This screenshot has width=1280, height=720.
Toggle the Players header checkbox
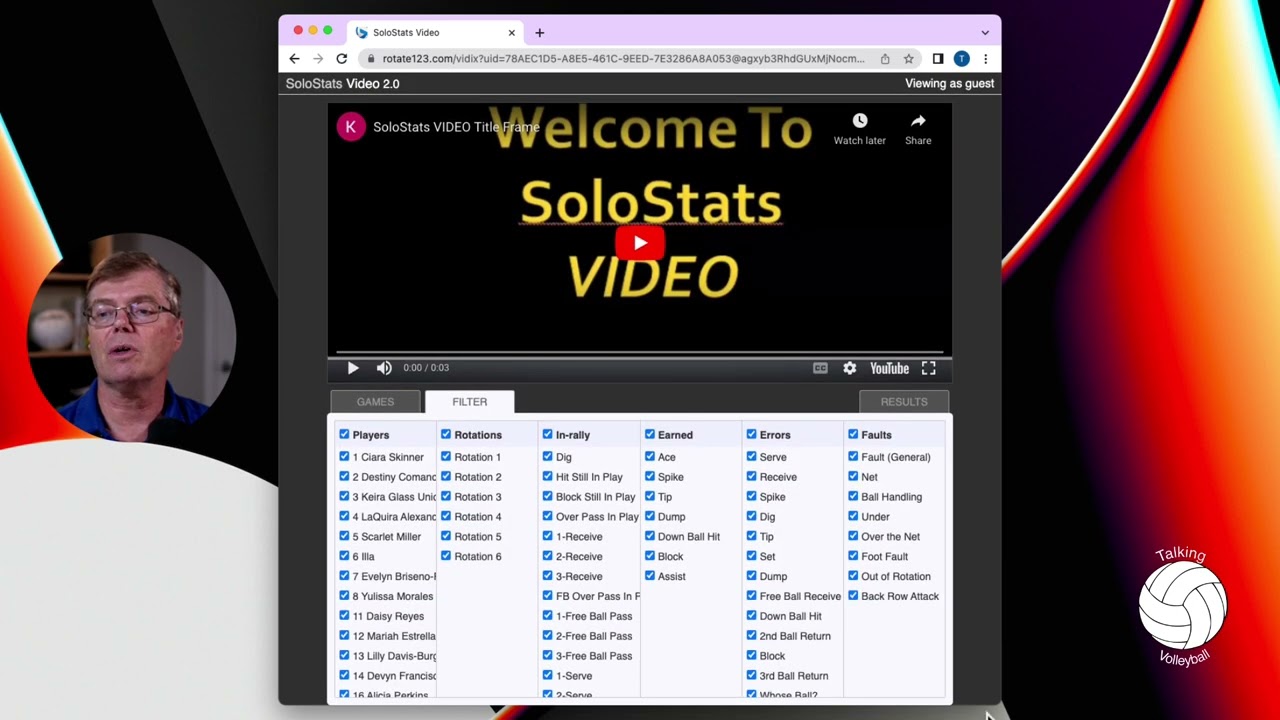coord(344,434)
